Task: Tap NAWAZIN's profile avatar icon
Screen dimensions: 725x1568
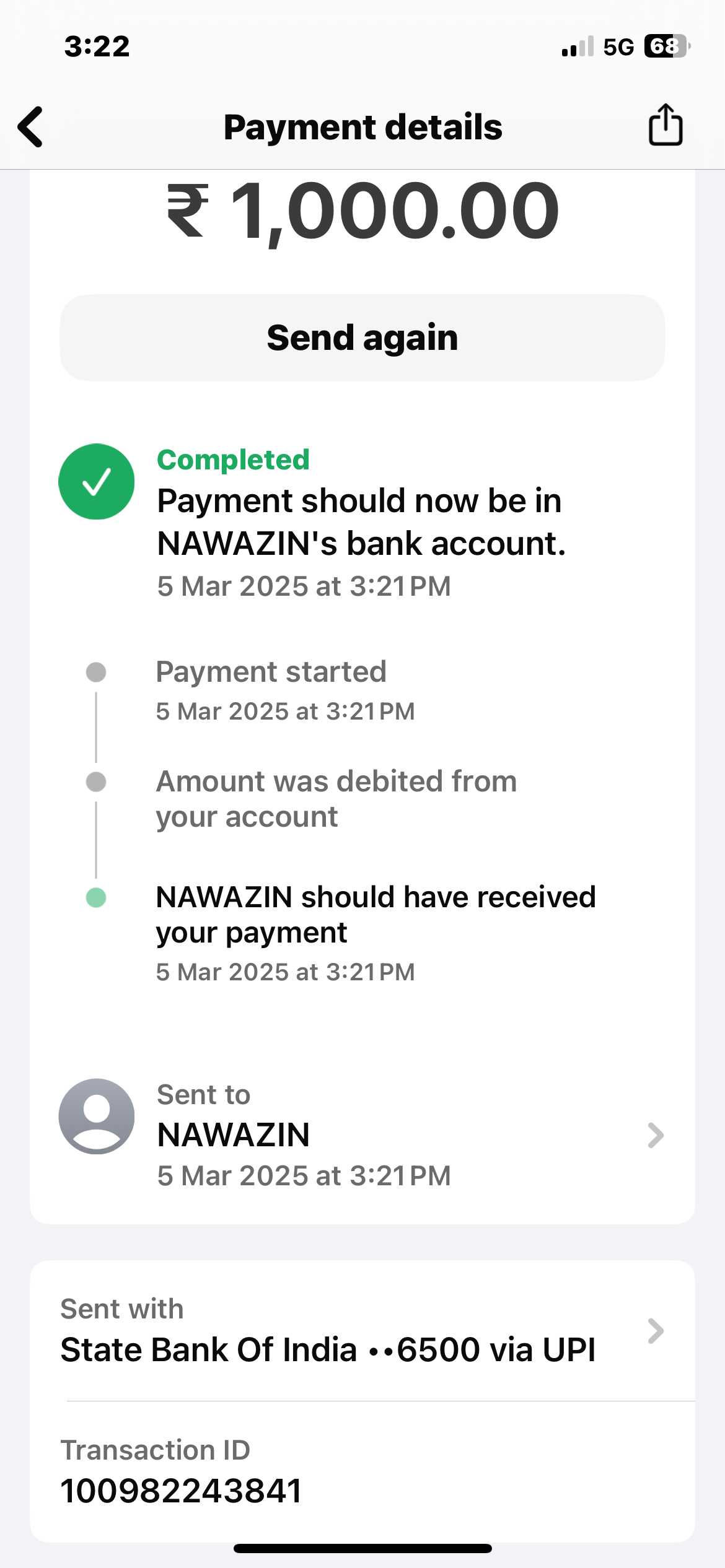Action: click(97, 1116)
